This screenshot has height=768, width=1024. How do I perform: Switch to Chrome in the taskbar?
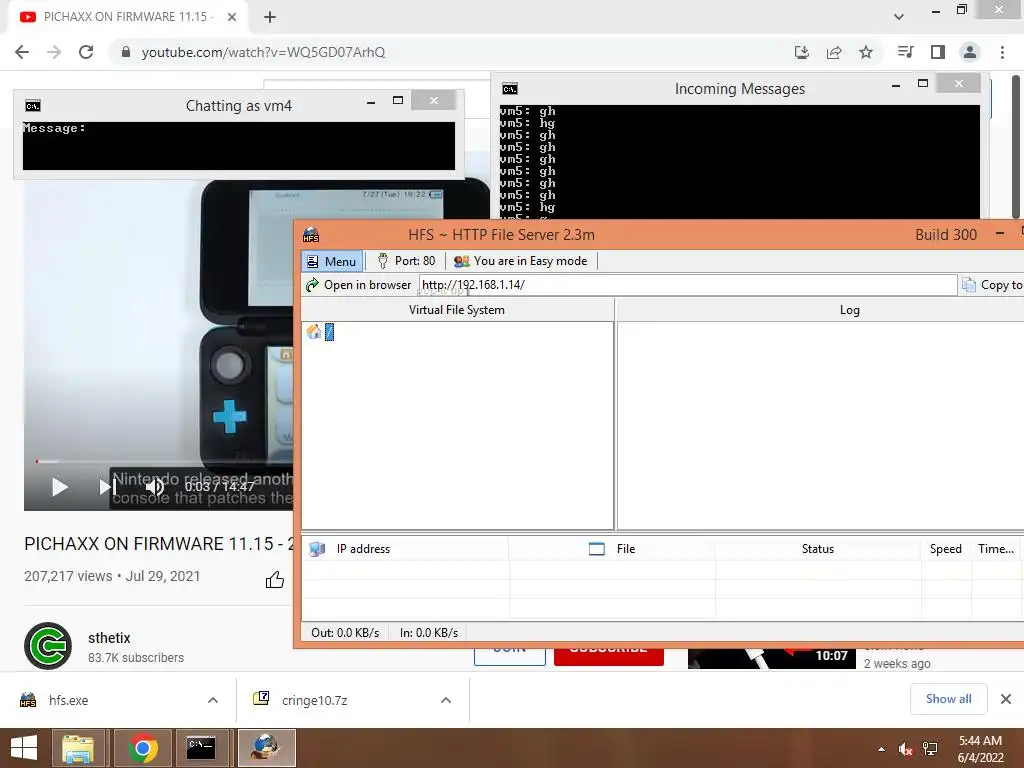[x=142, y=748]
